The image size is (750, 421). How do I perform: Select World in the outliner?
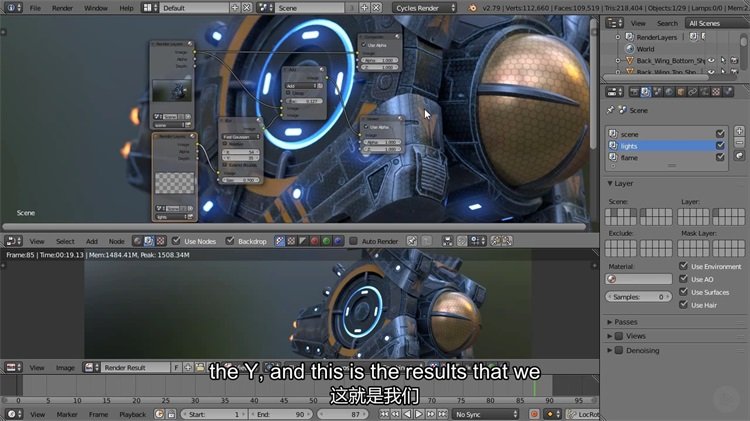click(645, 49)
